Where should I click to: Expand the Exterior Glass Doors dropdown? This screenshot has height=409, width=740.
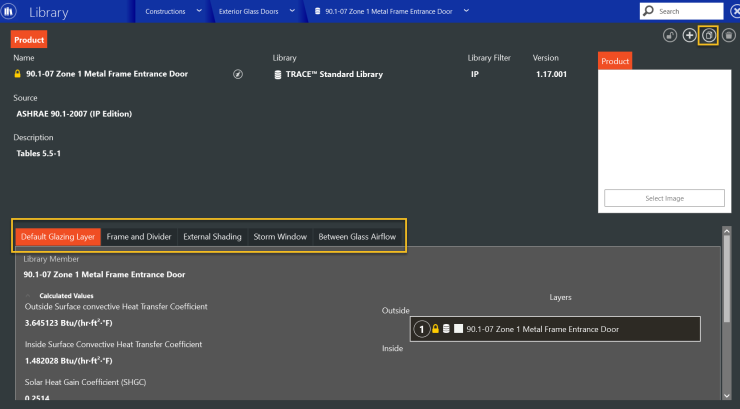coord(292,11)
